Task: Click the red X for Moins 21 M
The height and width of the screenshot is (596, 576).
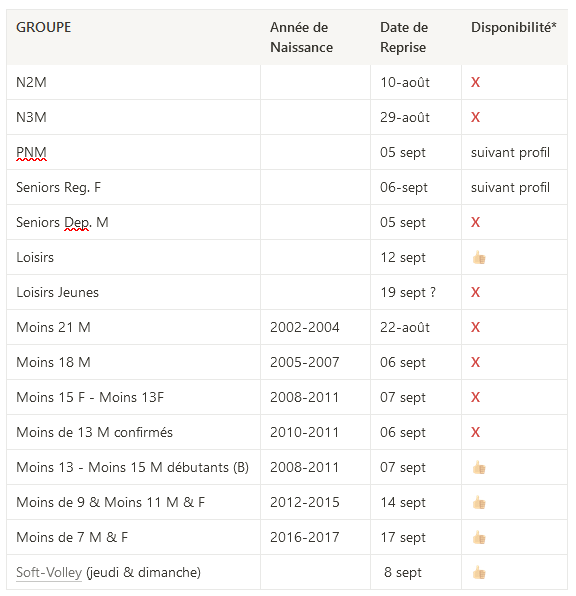Action: click(x=475, y=327)
